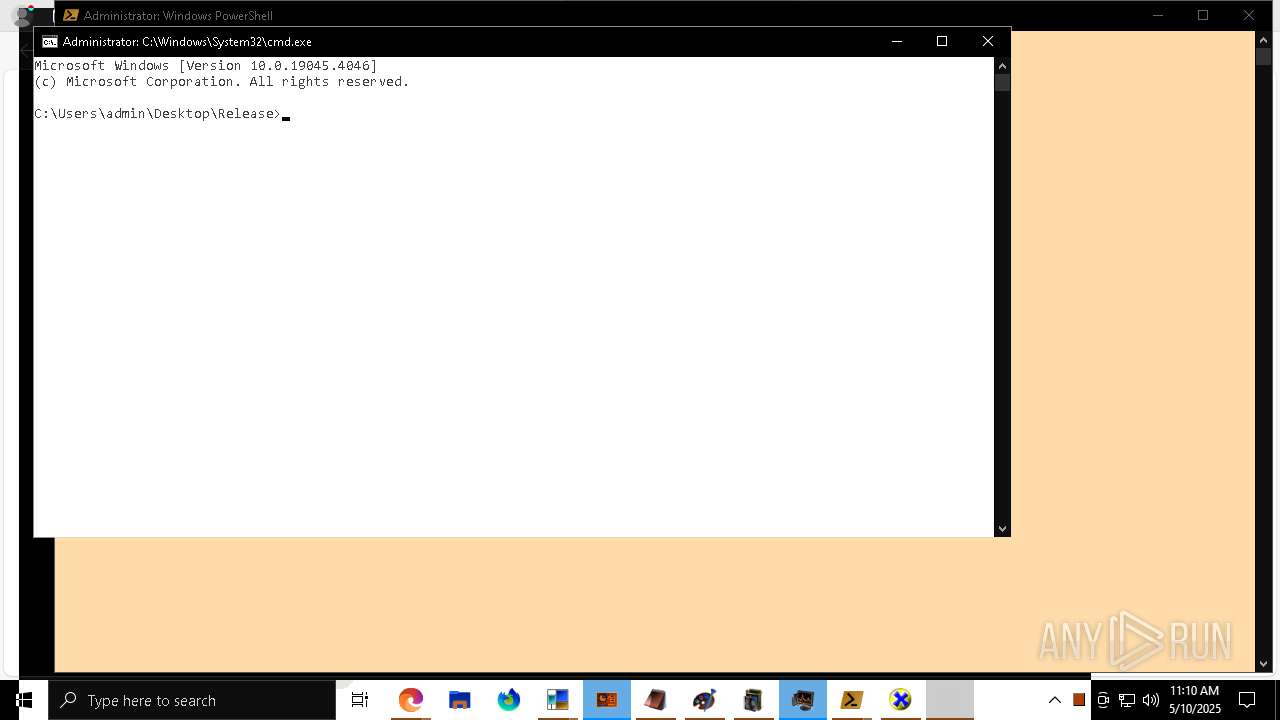Image resolution: width=1280 pixels, height=720 pixels.
Task: Close the cmd.exe window
Action: 988,41
